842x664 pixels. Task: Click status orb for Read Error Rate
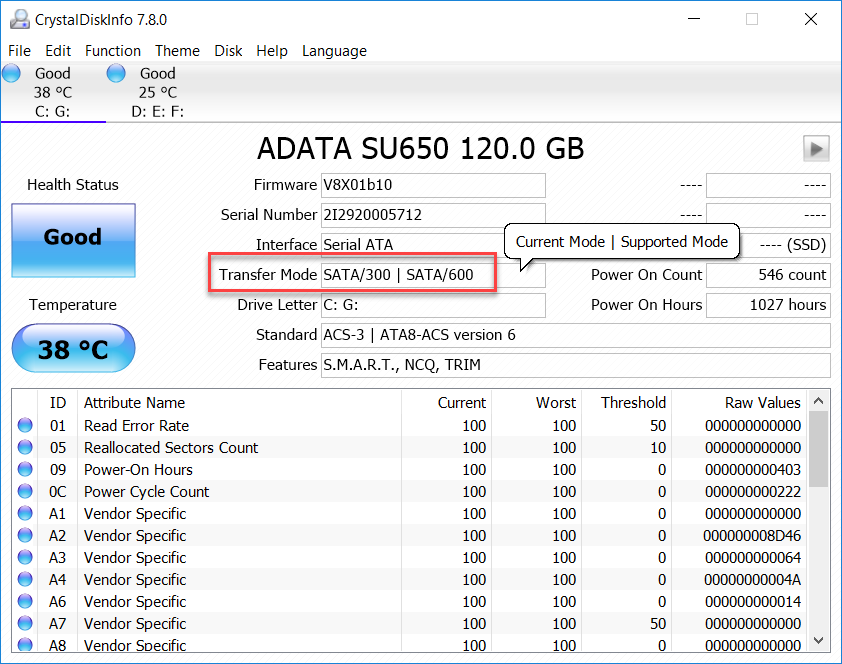(x=25, y=426)
